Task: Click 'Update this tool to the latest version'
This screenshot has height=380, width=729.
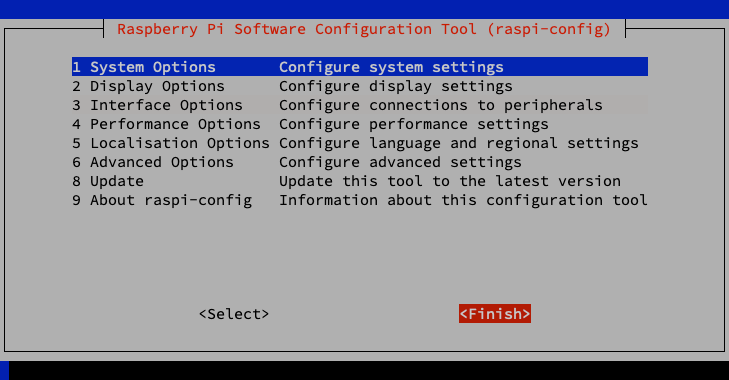Action: click(x=450, y=181)
